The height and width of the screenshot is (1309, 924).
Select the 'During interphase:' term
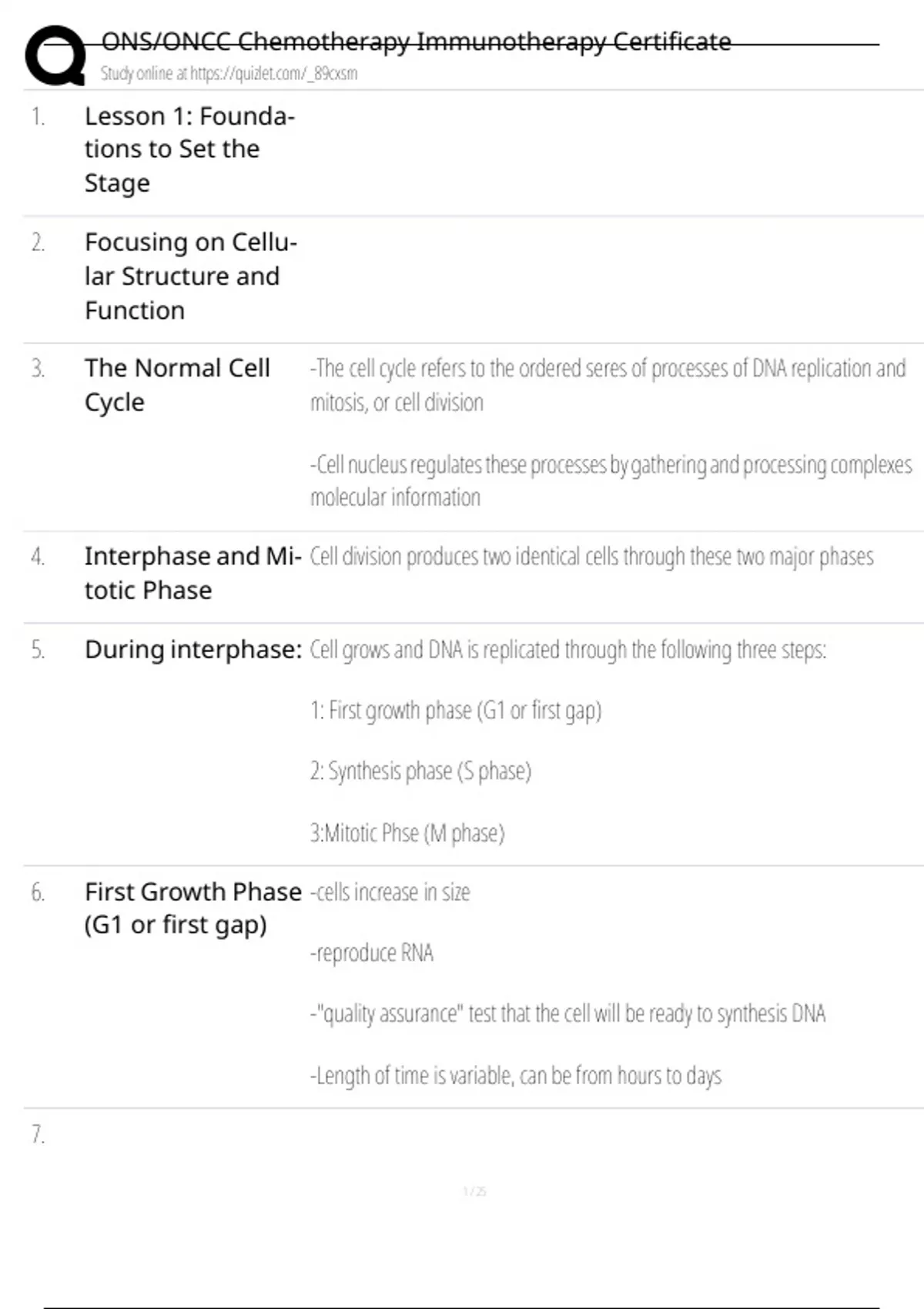tap(193, 650)
